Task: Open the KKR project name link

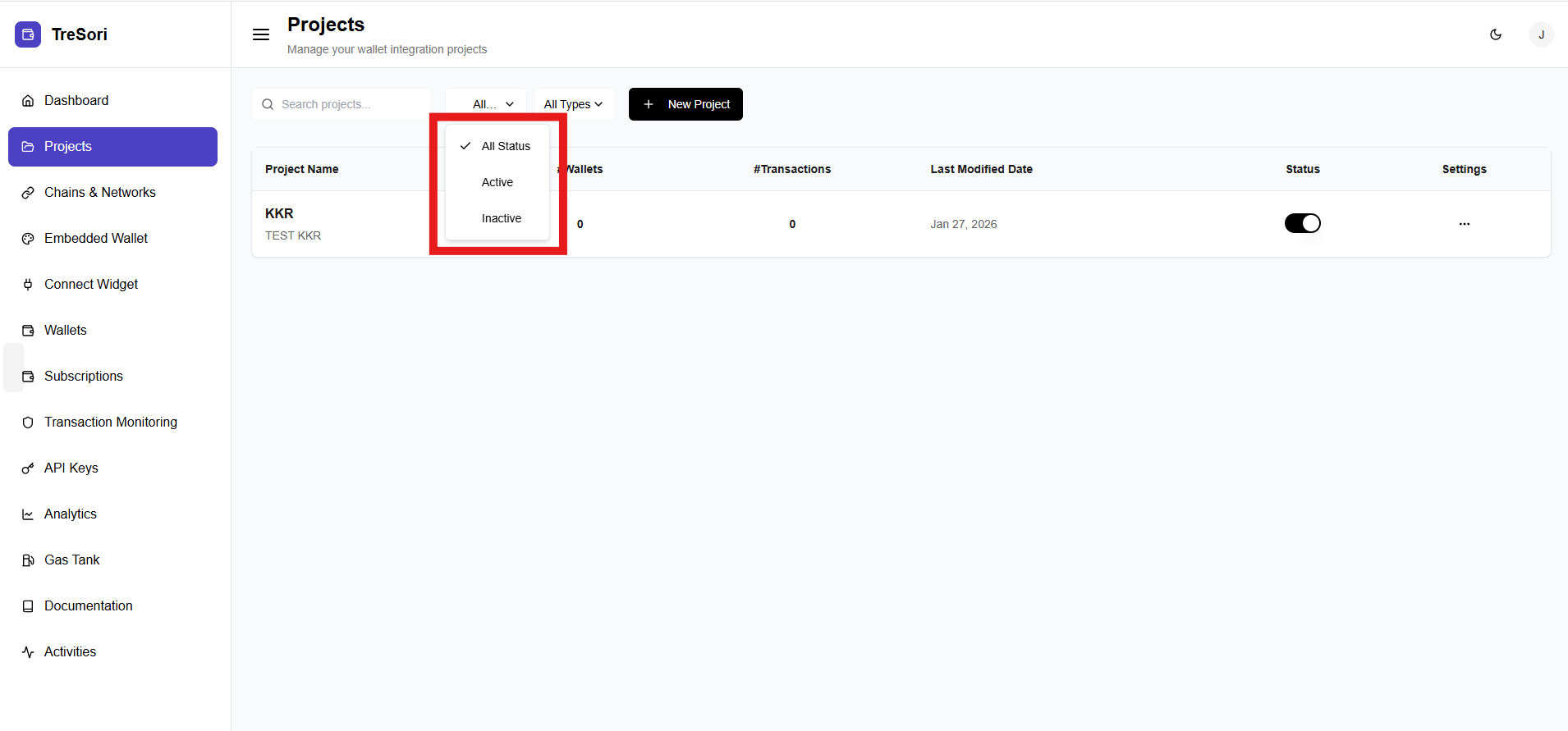Action: pyautogui.click(x=279, y=213)
